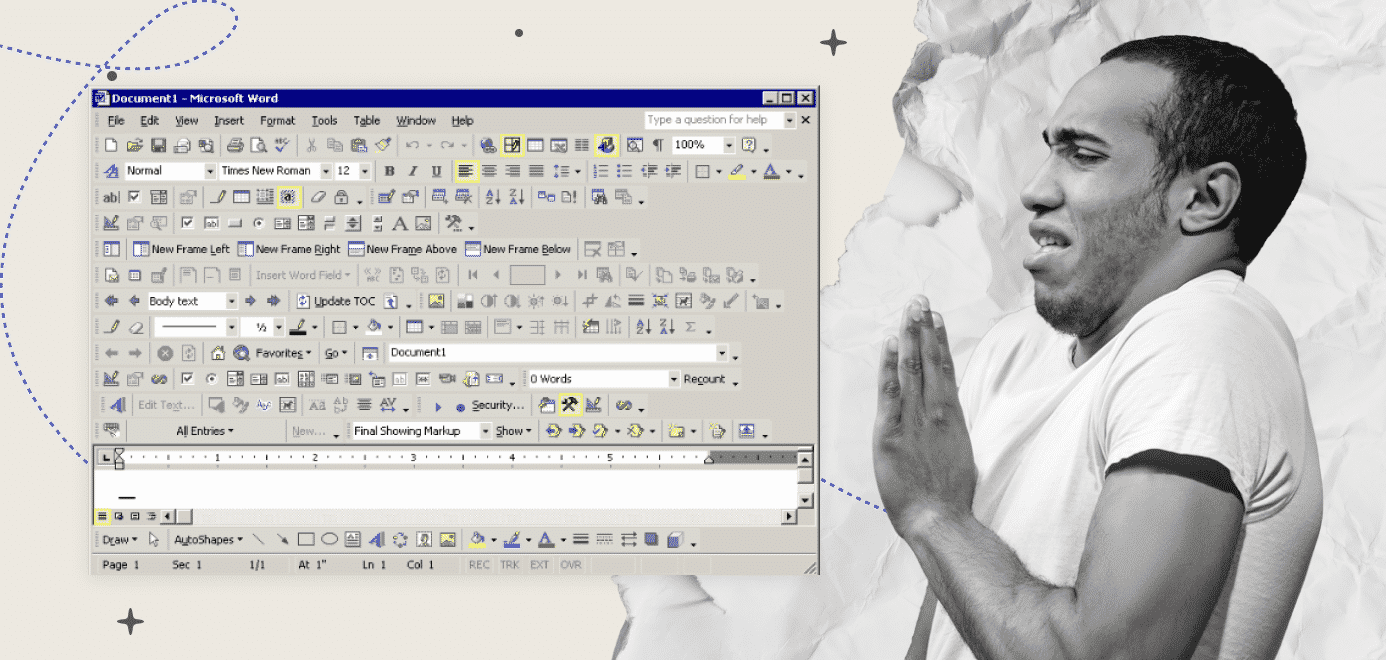
Task: Click the Italic formatting icon
Action: pyautogui.click(x=413, y=172)
